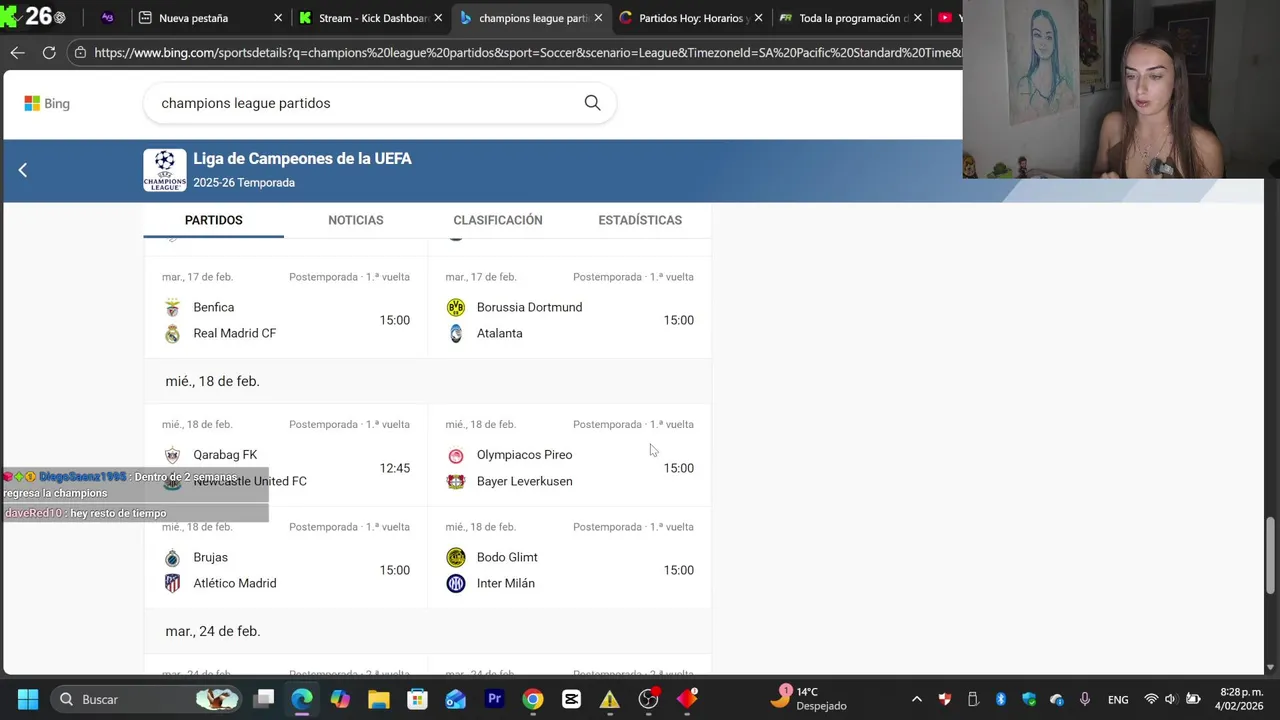This screenshot has height=720, width=1280.
Task: Open Wi-Fi settings from the system tray
Action: point(1151,699)
